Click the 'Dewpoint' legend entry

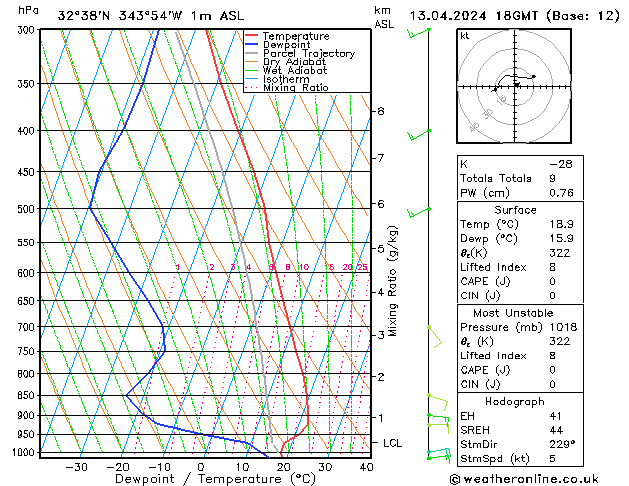[286, 45]
